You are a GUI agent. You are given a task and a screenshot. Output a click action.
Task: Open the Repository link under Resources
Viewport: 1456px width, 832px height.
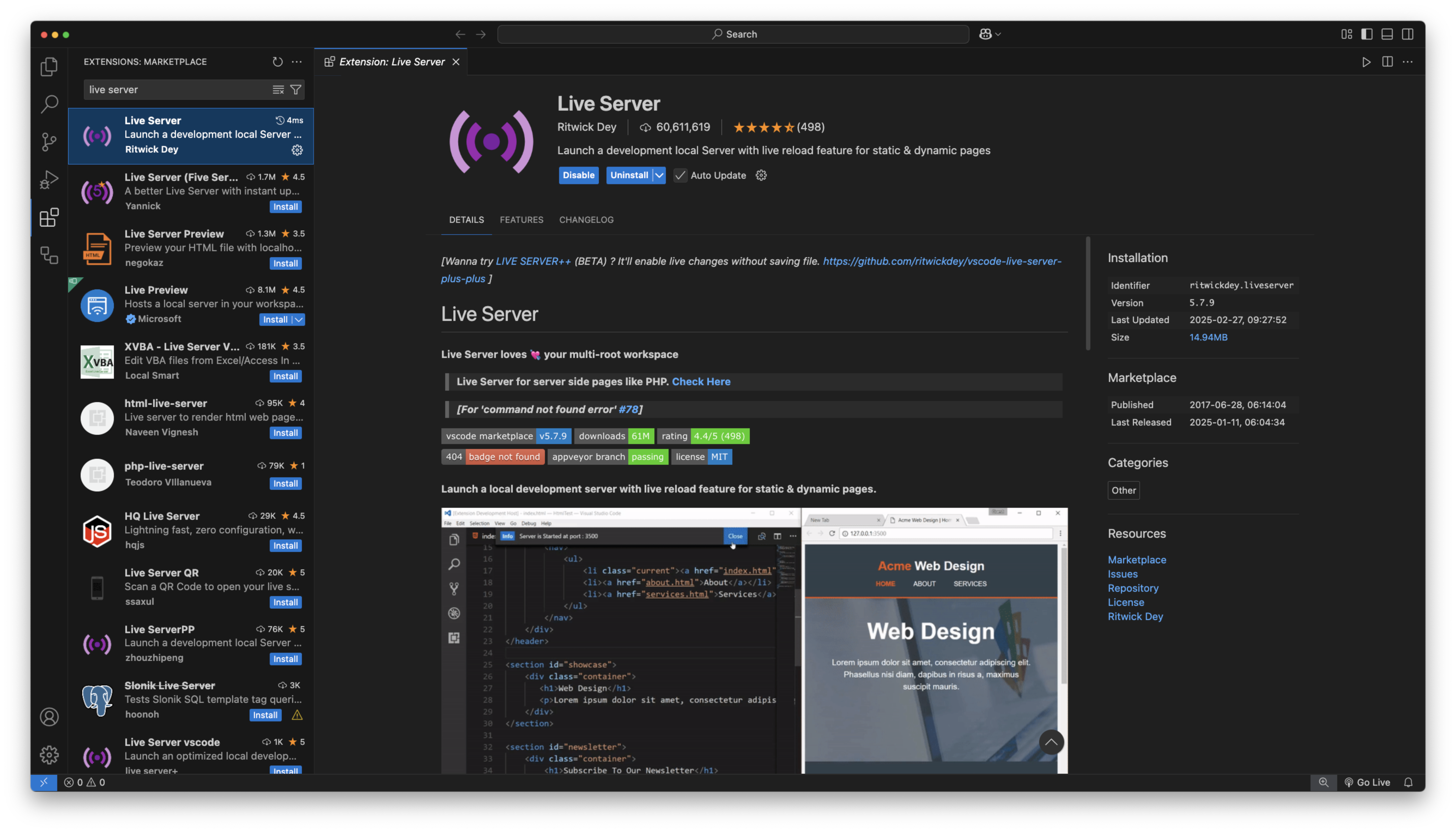pos(1133,588)
